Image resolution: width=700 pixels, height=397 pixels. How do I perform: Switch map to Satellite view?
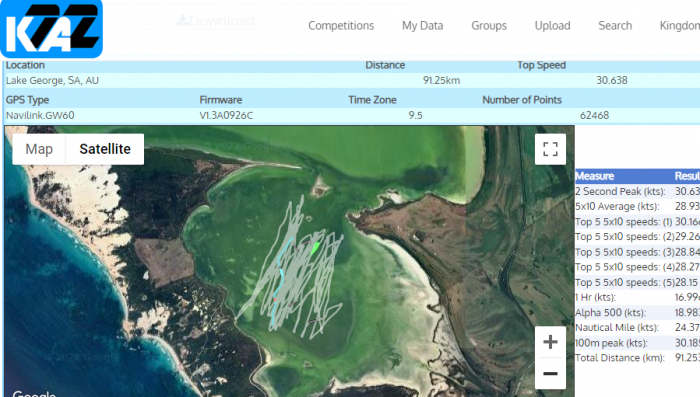click(105, 149)
